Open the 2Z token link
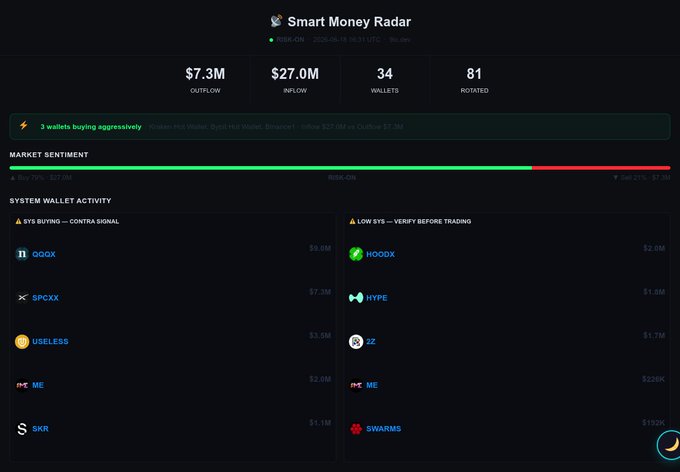The width and height of the screenshot is (680, 472). (371, 341)
